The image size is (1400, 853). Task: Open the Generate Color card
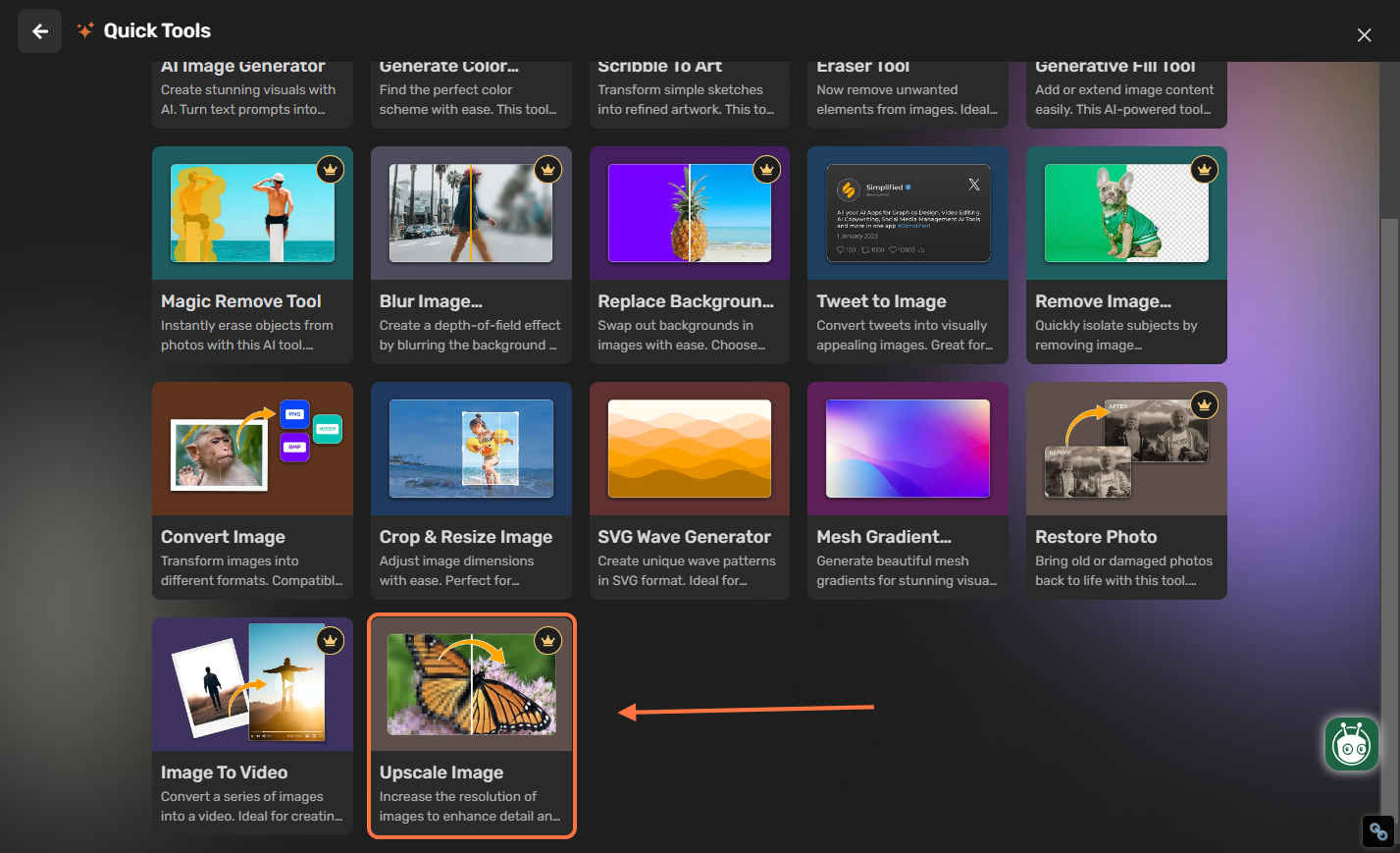[x=471, y=94]
